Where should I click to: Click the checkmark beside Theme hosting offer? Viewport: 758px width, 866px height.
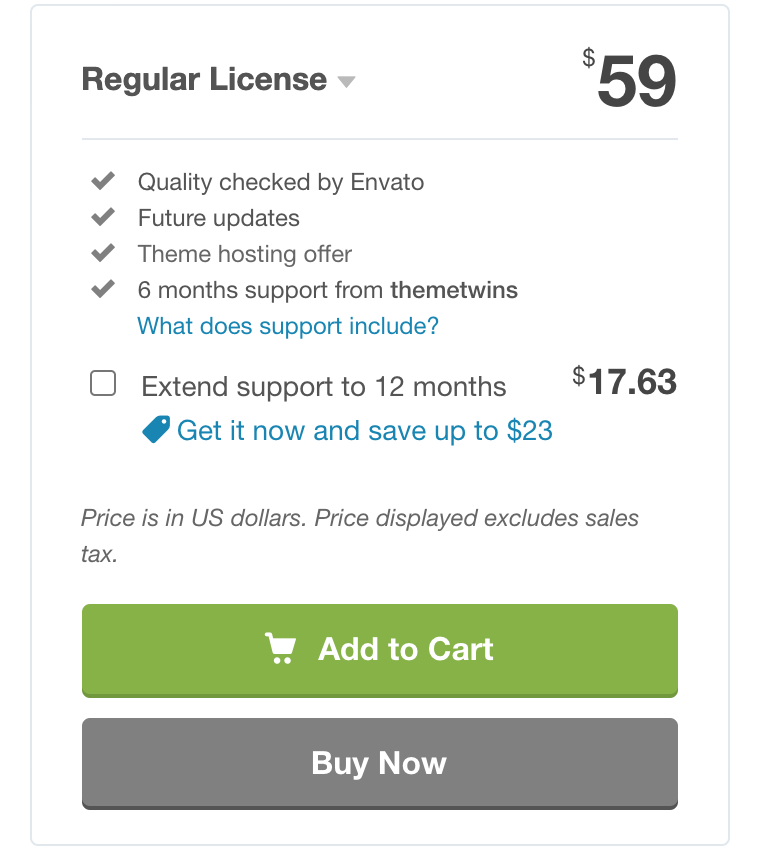click(102, 253)
